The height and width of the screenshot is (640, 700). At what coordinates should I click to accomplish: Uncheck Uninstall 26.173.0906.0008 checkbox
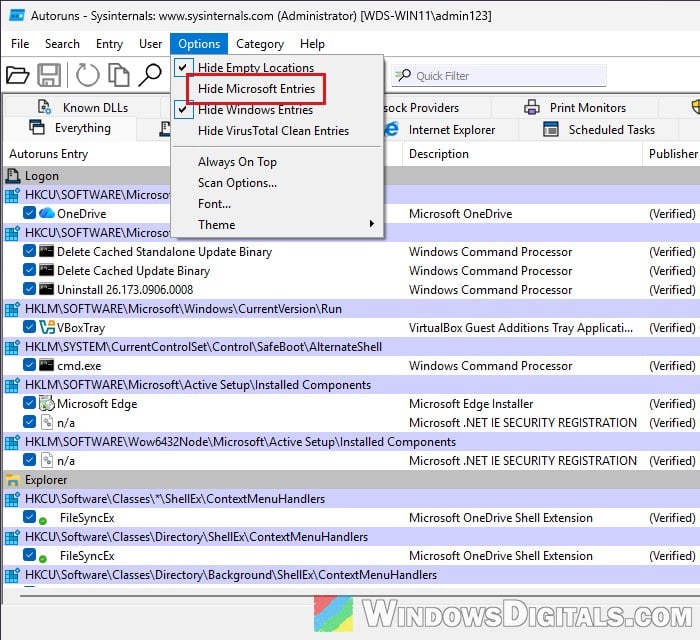(29, 289)
